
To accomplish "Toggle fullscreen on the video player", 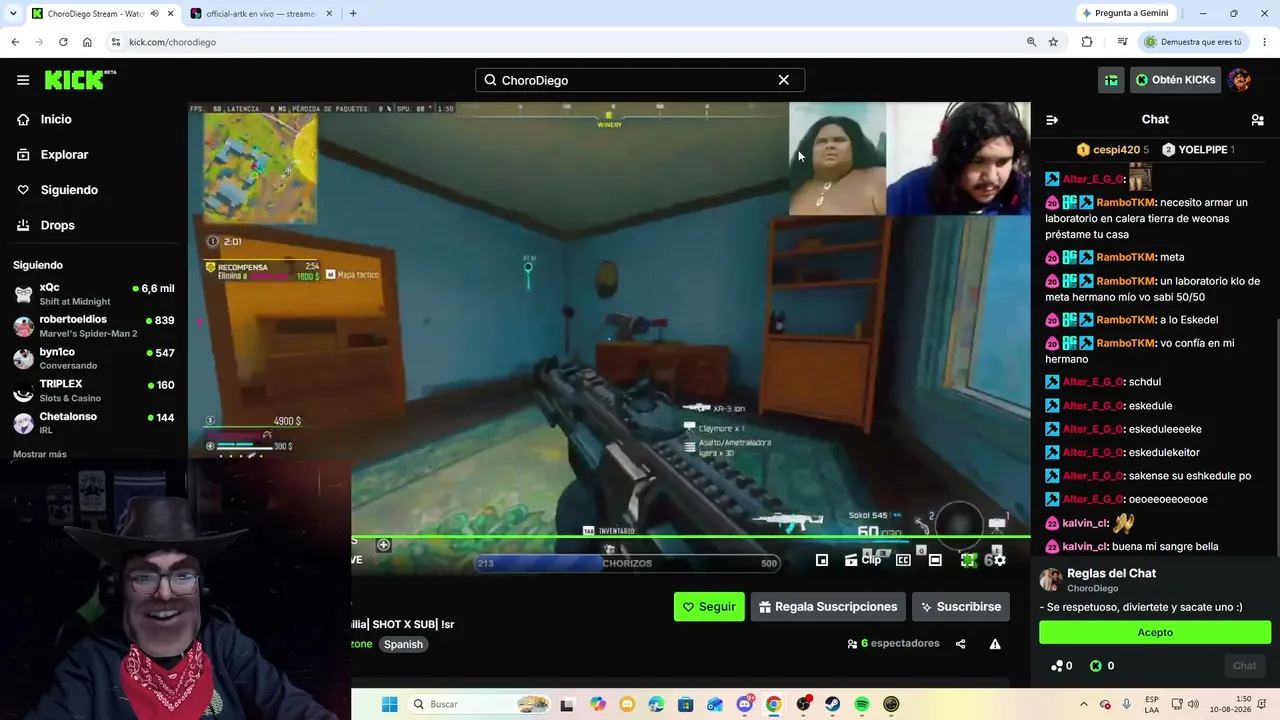I will coord(968,560).
